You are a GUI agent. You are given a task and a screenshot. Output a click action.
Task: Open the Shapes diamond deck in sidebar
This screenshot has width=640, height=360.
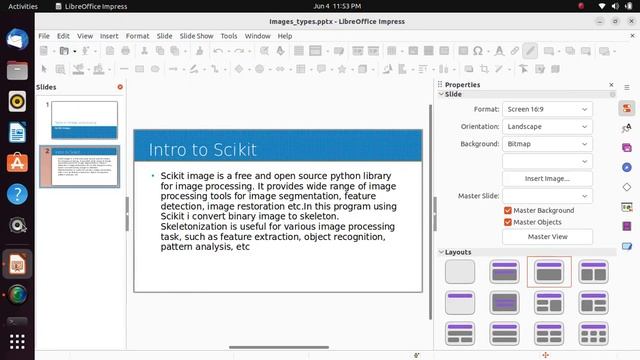[627, 187]
